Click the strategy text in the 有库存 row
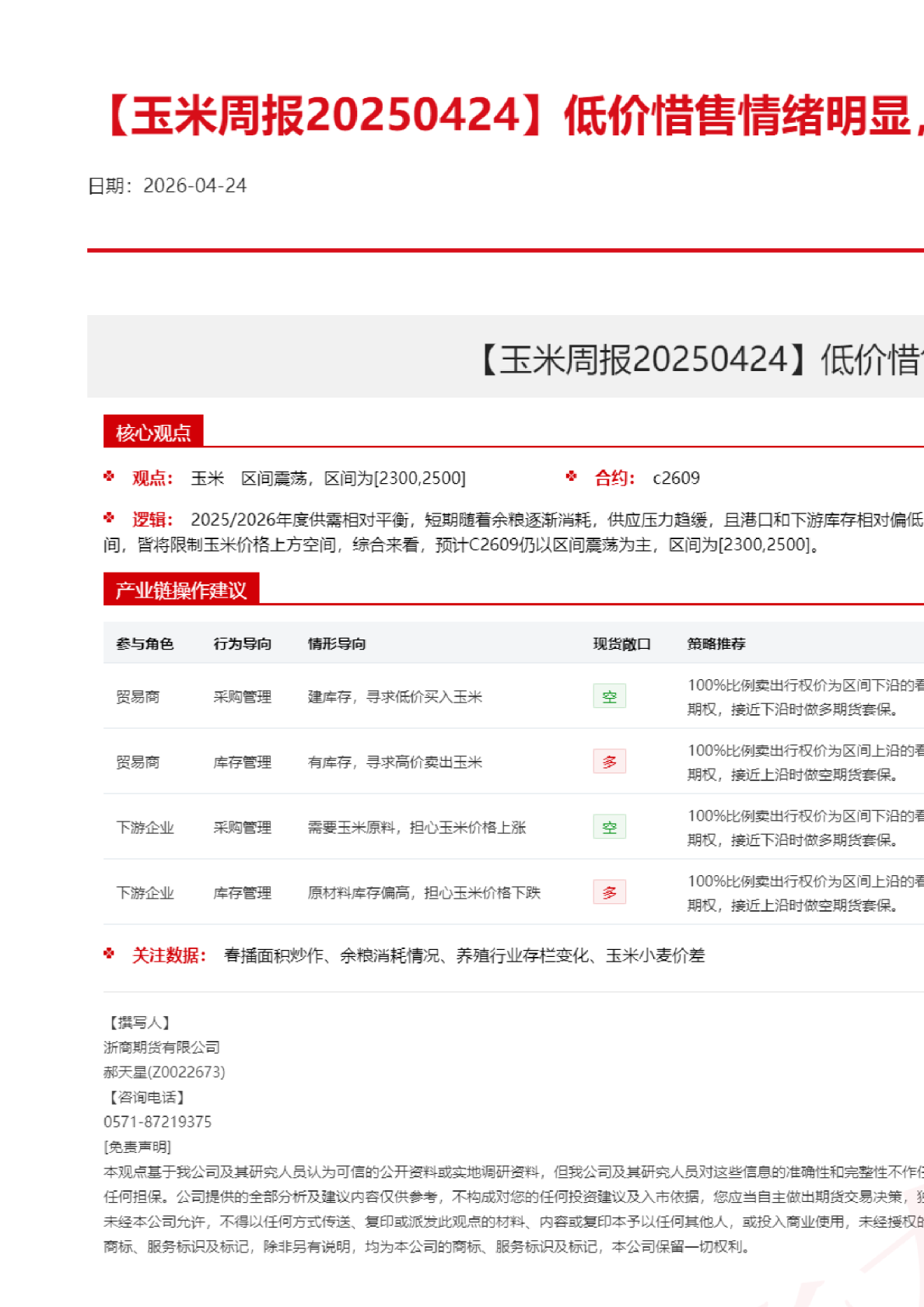924x1307 pixels. click(x=806, y=762)
